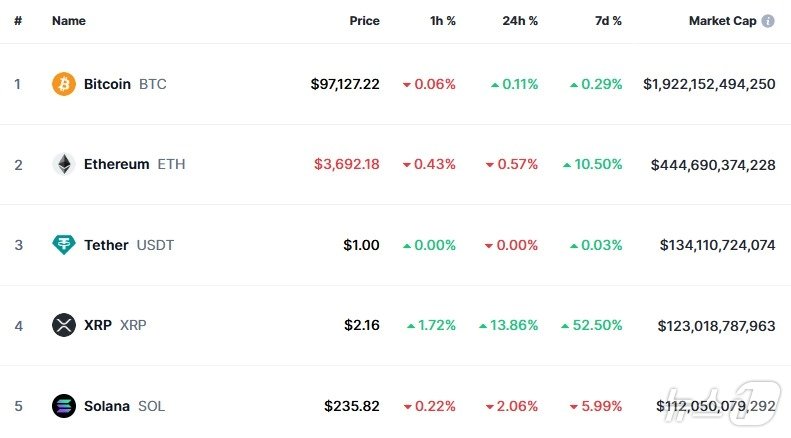
Task: Click Bitcoin's market cap value
Action: tap(709, 84)
